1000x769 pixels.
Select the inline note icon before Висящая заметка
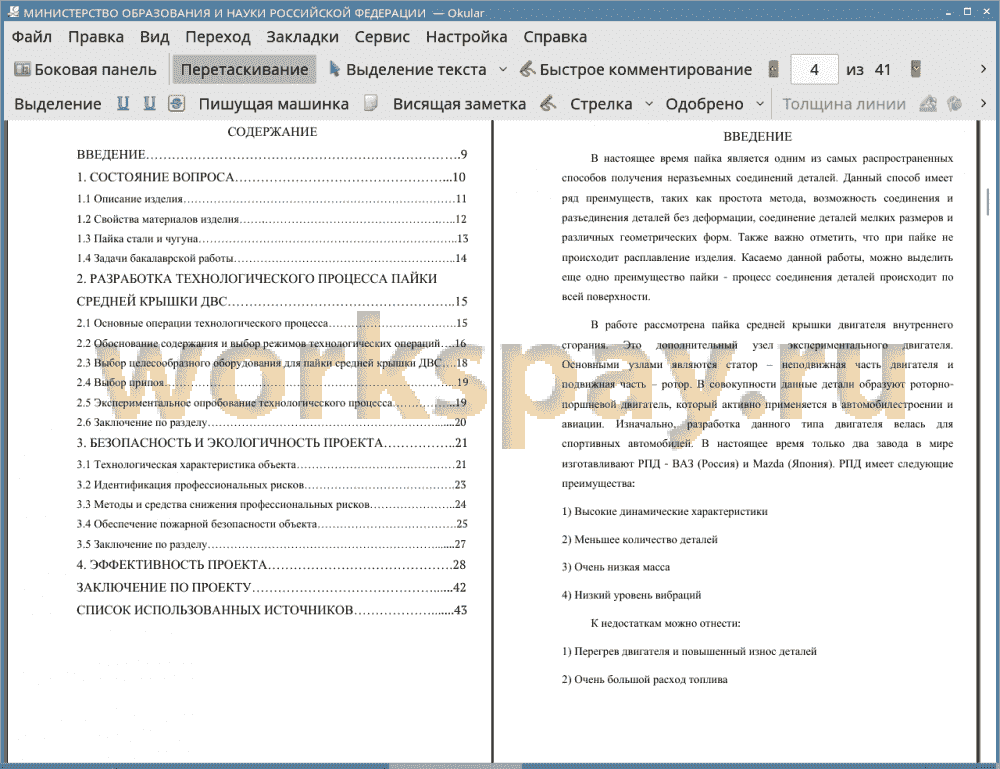click(371, 103)
